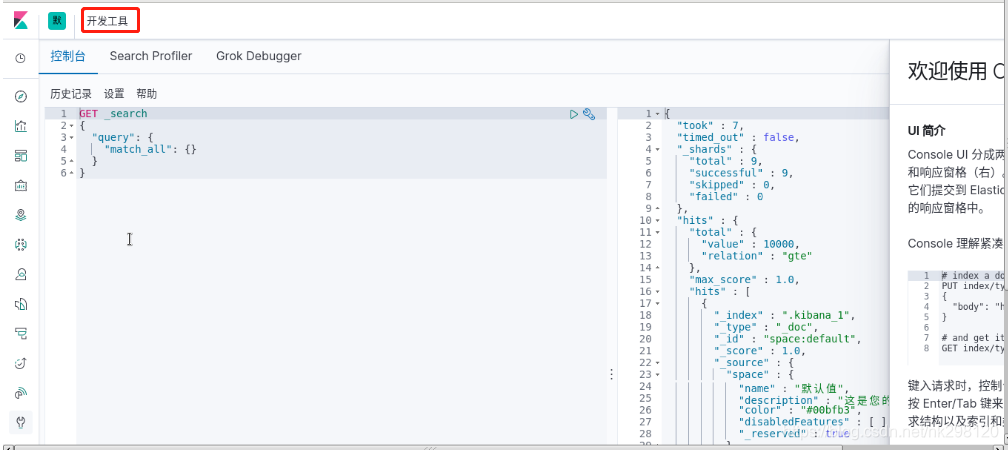Open the space selector avatar 默
Screen dimensions: 1008x450
point(57,21)
